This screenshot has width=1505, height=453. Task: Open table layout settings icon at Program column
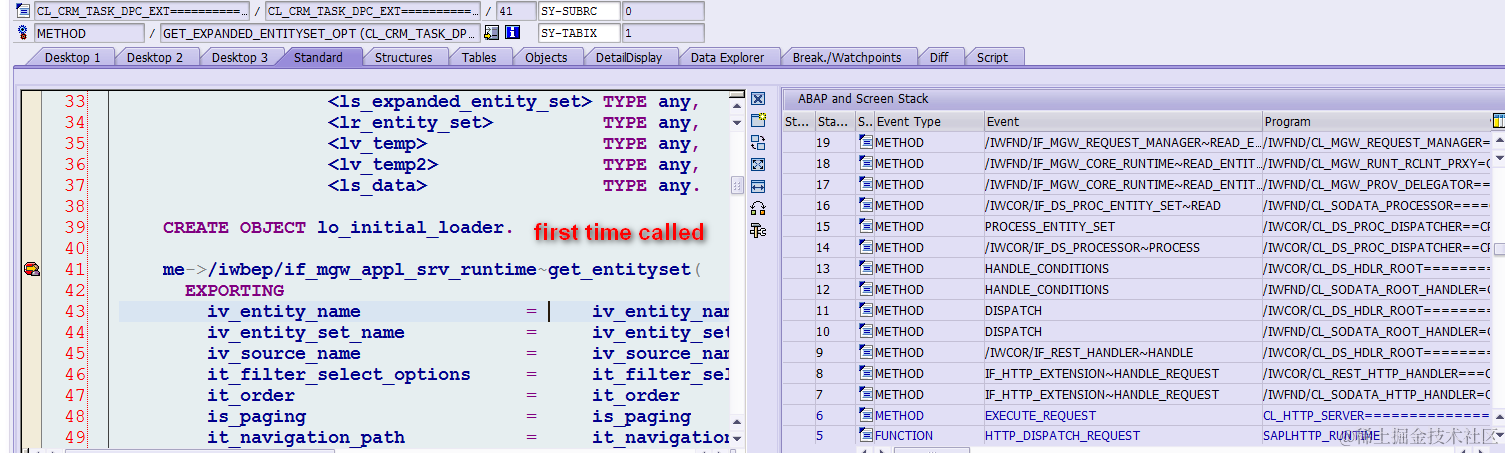1498,121
